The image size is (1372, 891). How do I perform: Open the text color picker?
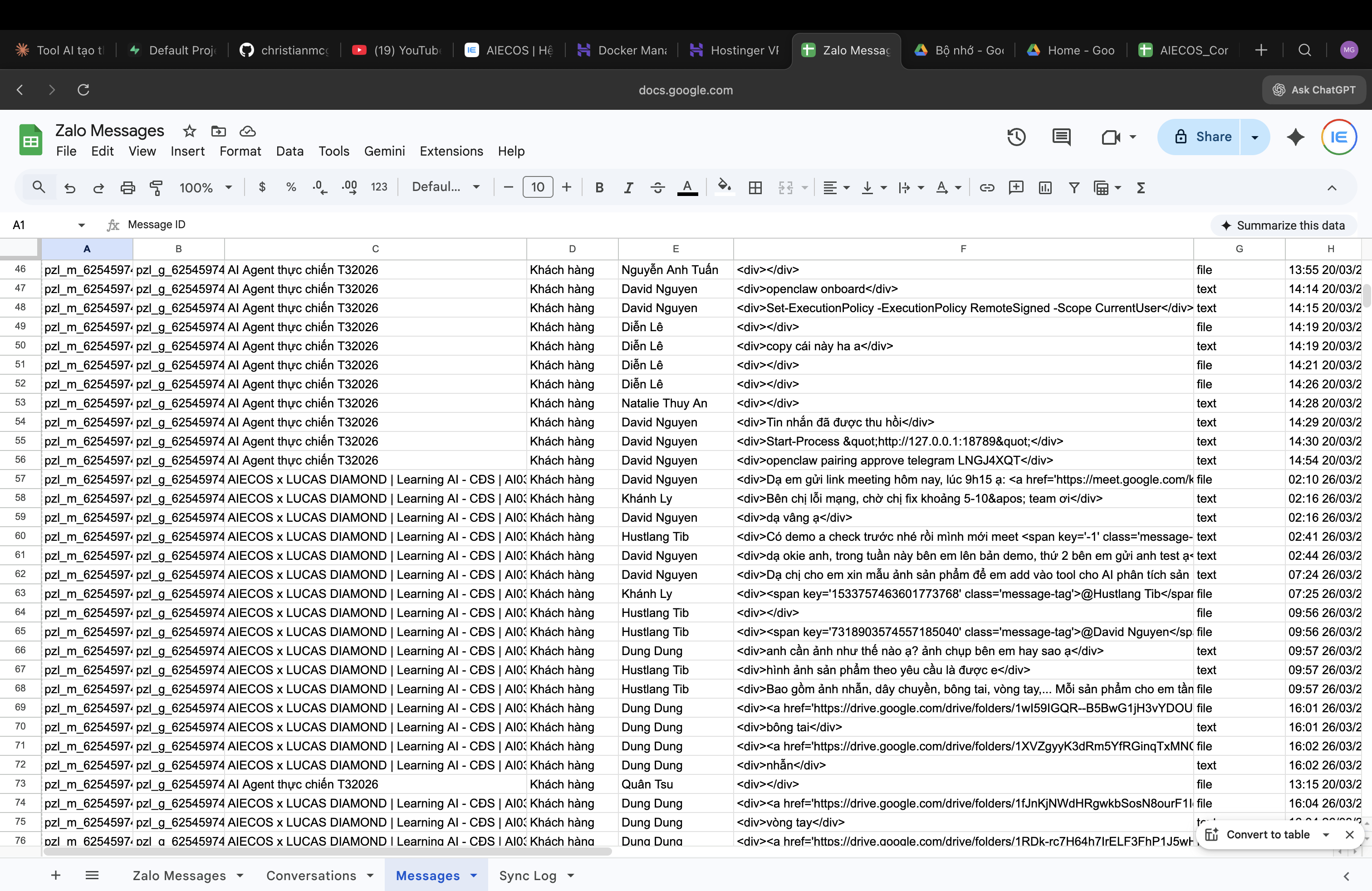pos(687,187)
